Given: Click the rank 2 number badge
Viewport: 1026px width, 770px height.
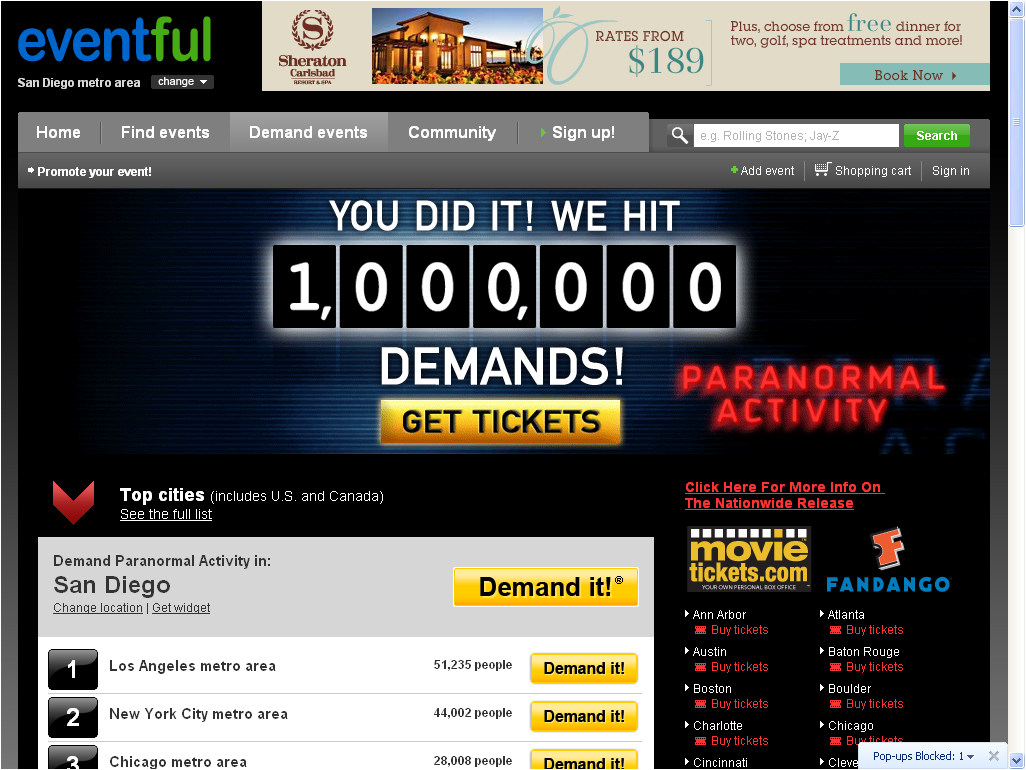Looking at the screenshot, I should pyautogui.click(x=73, y=718).
